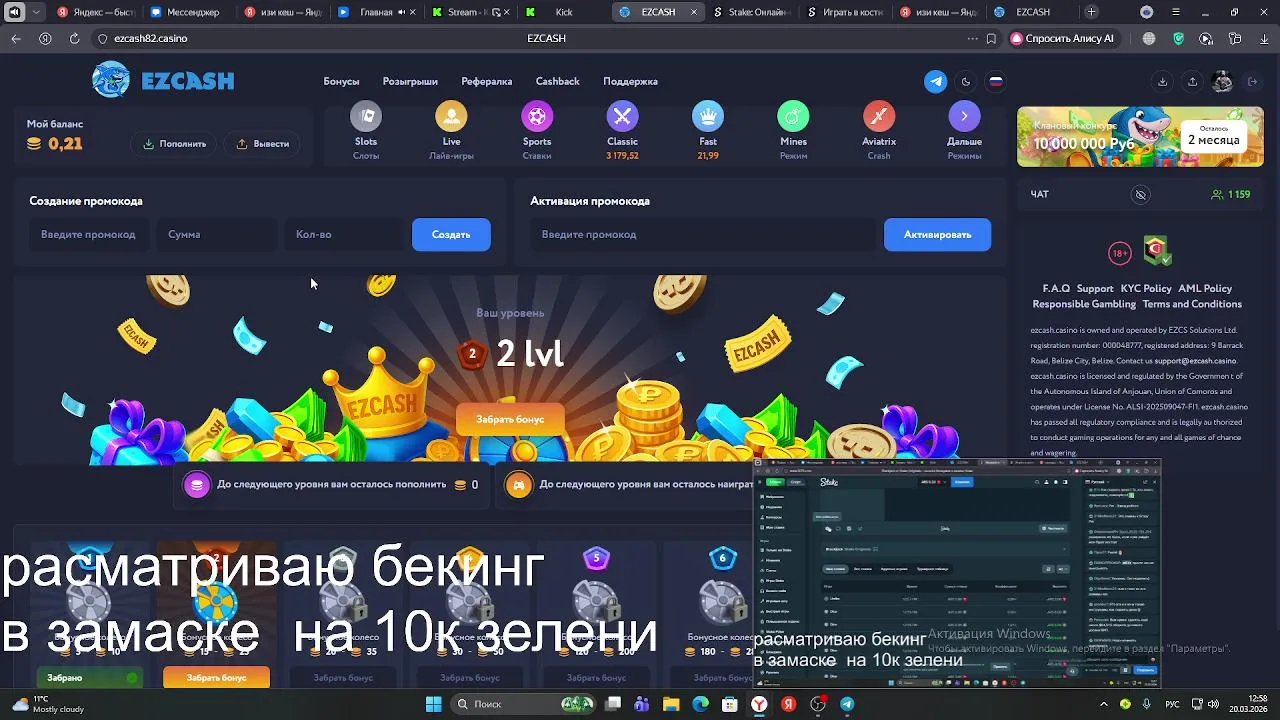Open the Aviatrix crash game
This screenshot has height=720, width=1280.
pos(879,131)
